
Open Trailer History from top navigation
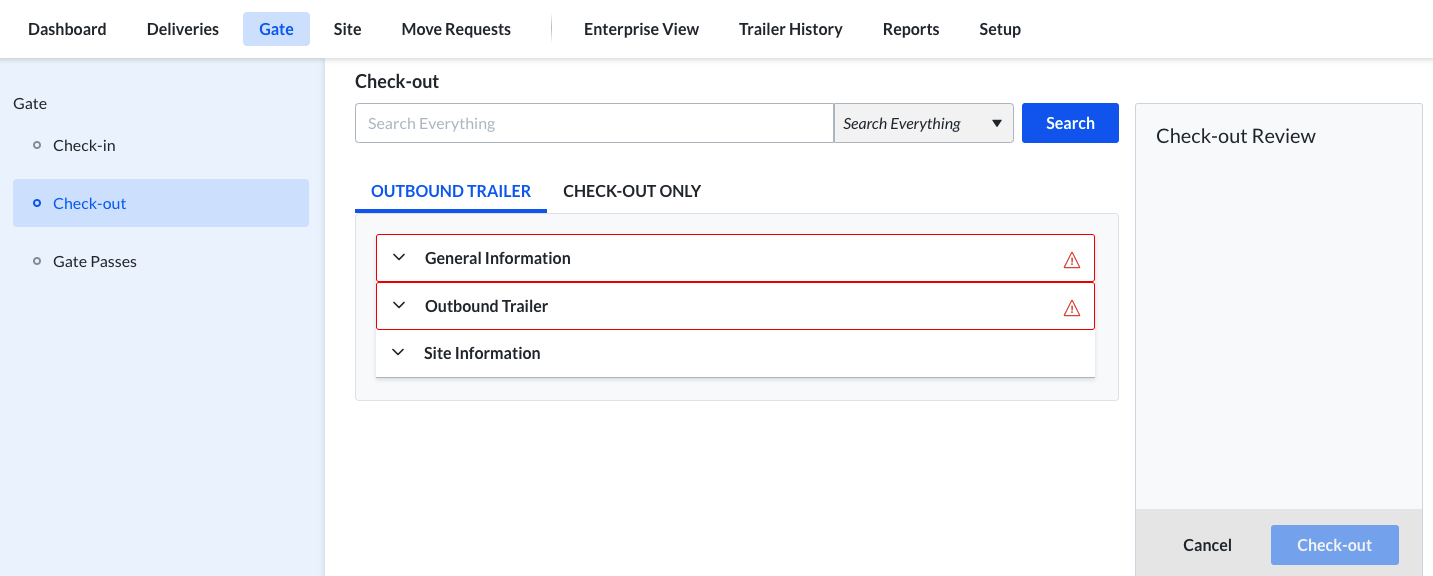point(790,29)
